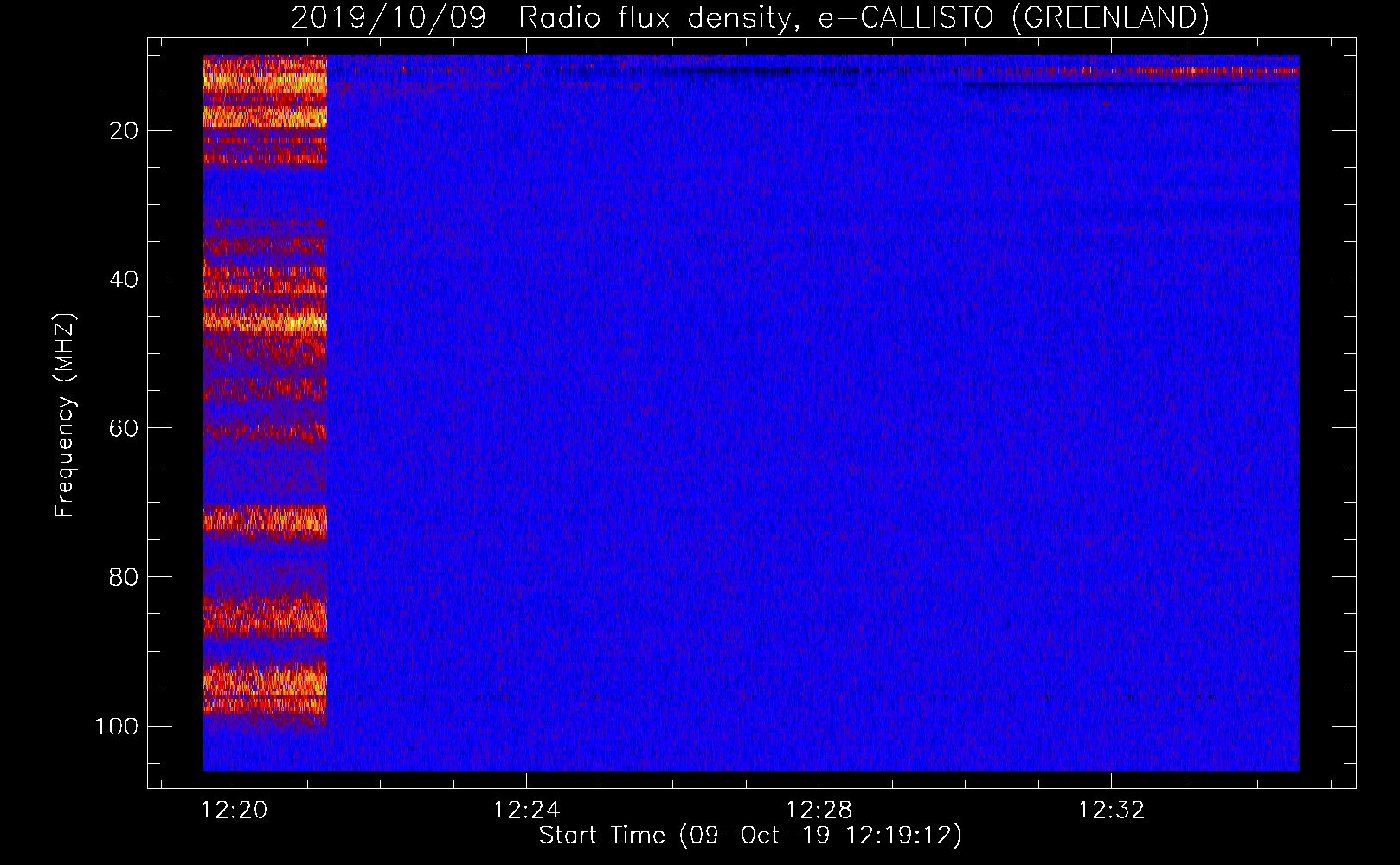Click the 80 MHz frequency tick label
Viewport: 1400px width, 865px height.
(x=125, y=577)
